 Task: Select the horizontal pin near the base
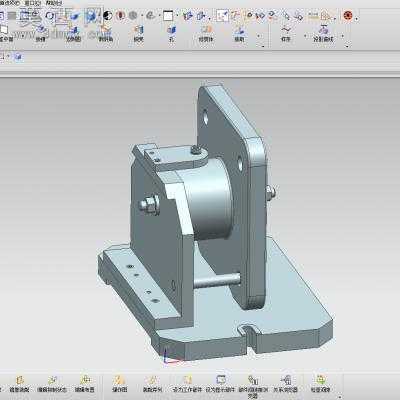(x=217, y=280)
